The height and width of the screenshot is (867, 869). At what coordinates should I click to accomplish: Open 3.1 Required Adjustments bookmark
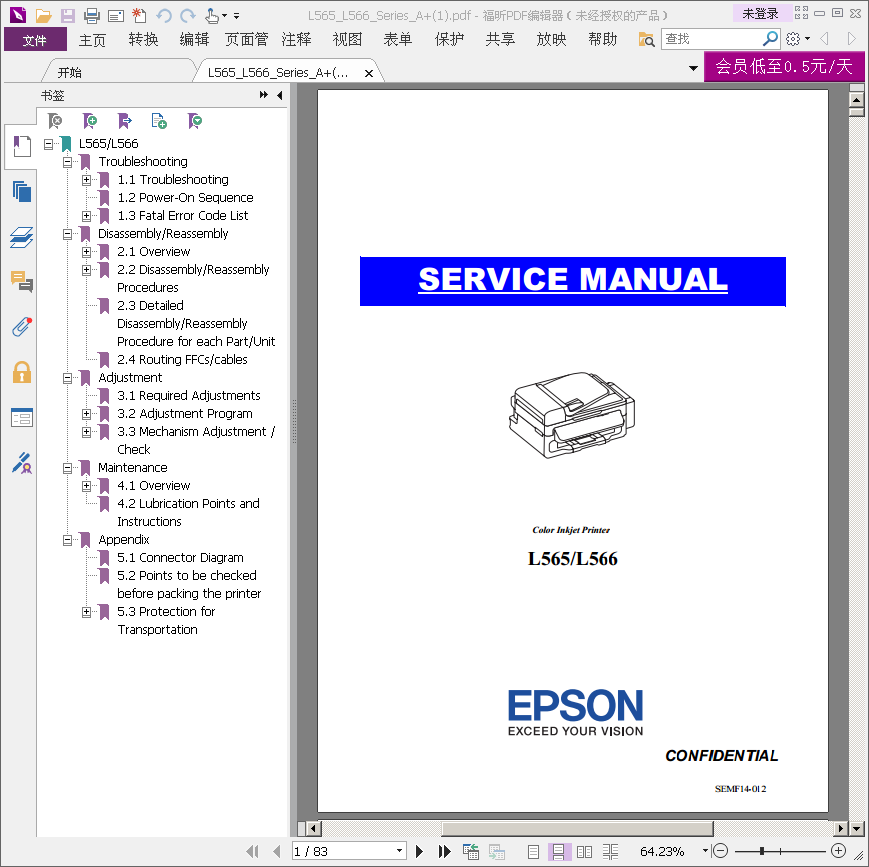188,396
